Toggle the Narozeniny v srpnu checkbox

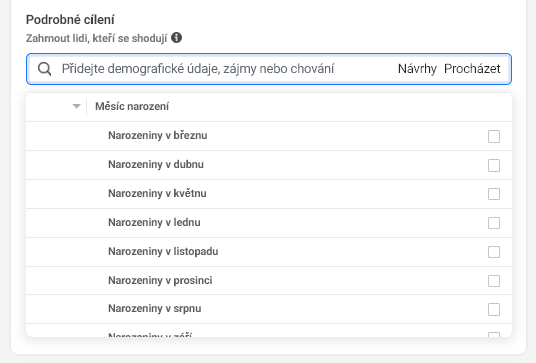click(494, 309)
